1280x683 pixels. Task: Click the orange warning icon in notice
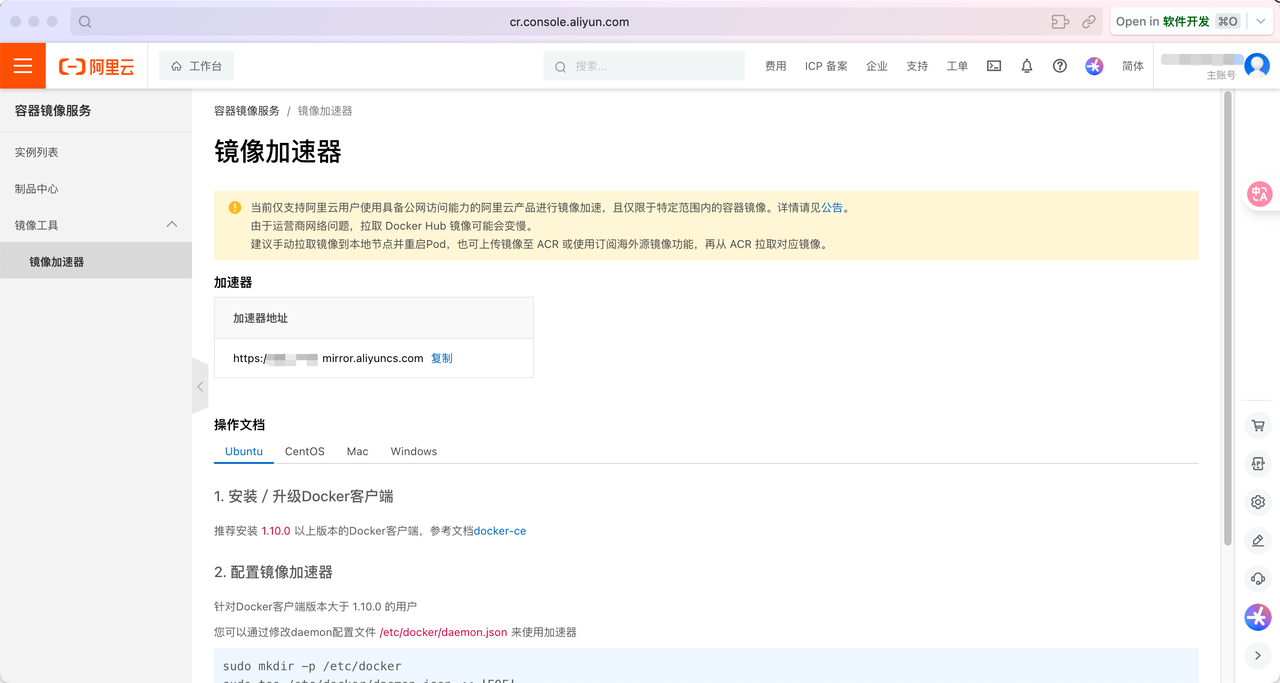click(235, 208)
